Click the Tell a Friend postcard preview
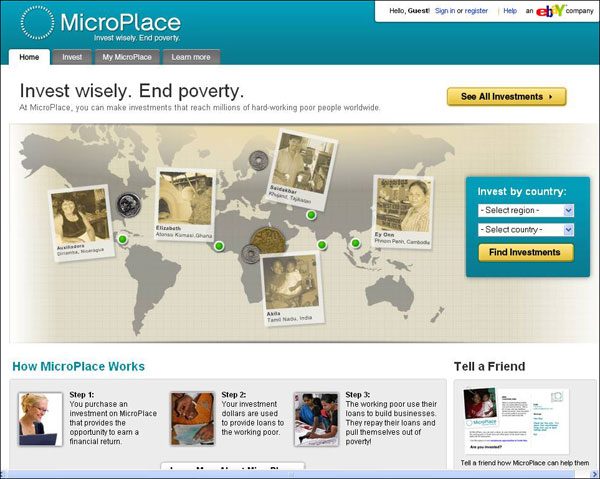The width and height of the screenshot is (600, 479). pos(517,421)
